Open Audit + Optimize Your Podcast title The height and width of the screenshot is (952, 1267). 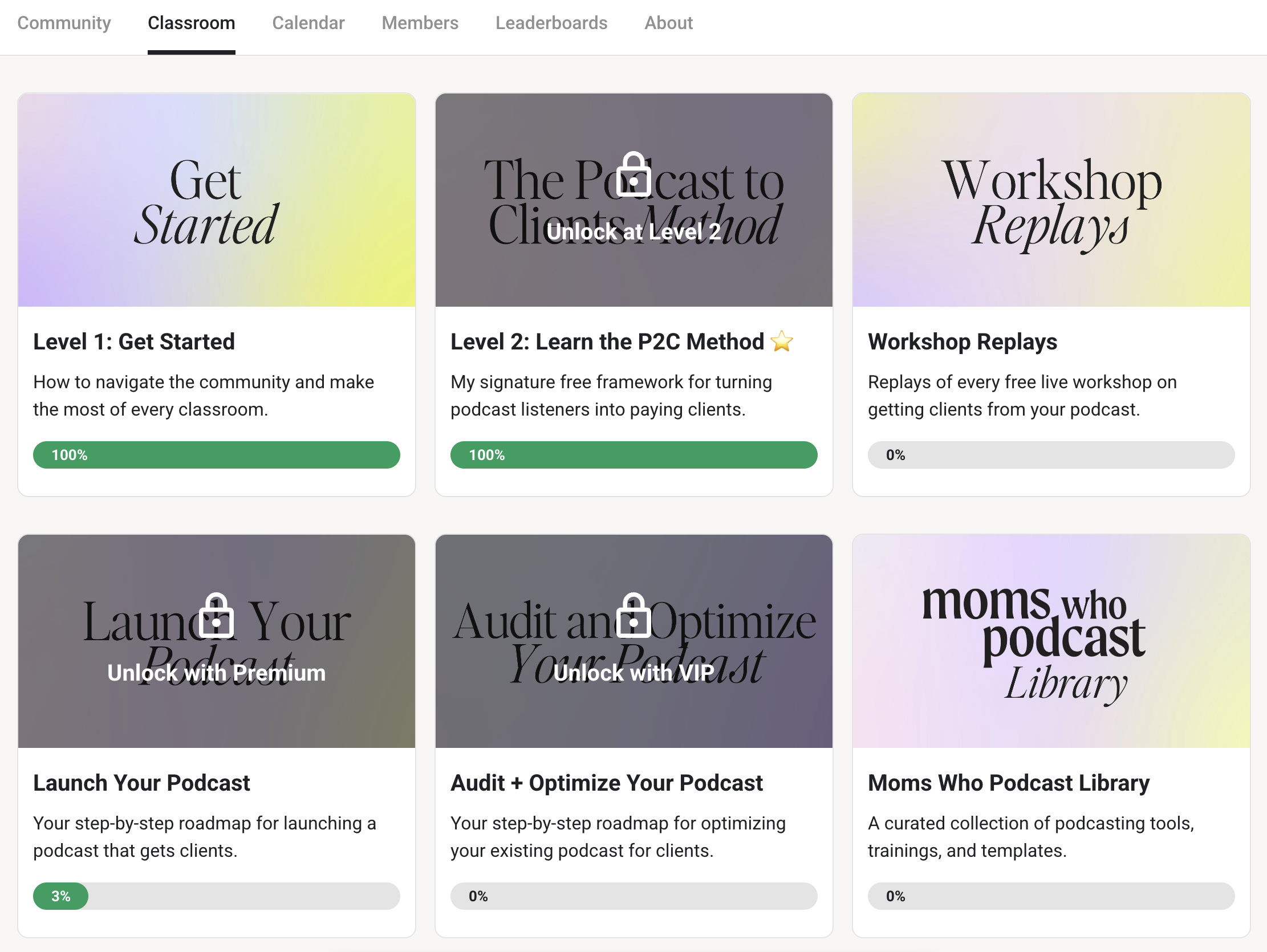point(607,783)
